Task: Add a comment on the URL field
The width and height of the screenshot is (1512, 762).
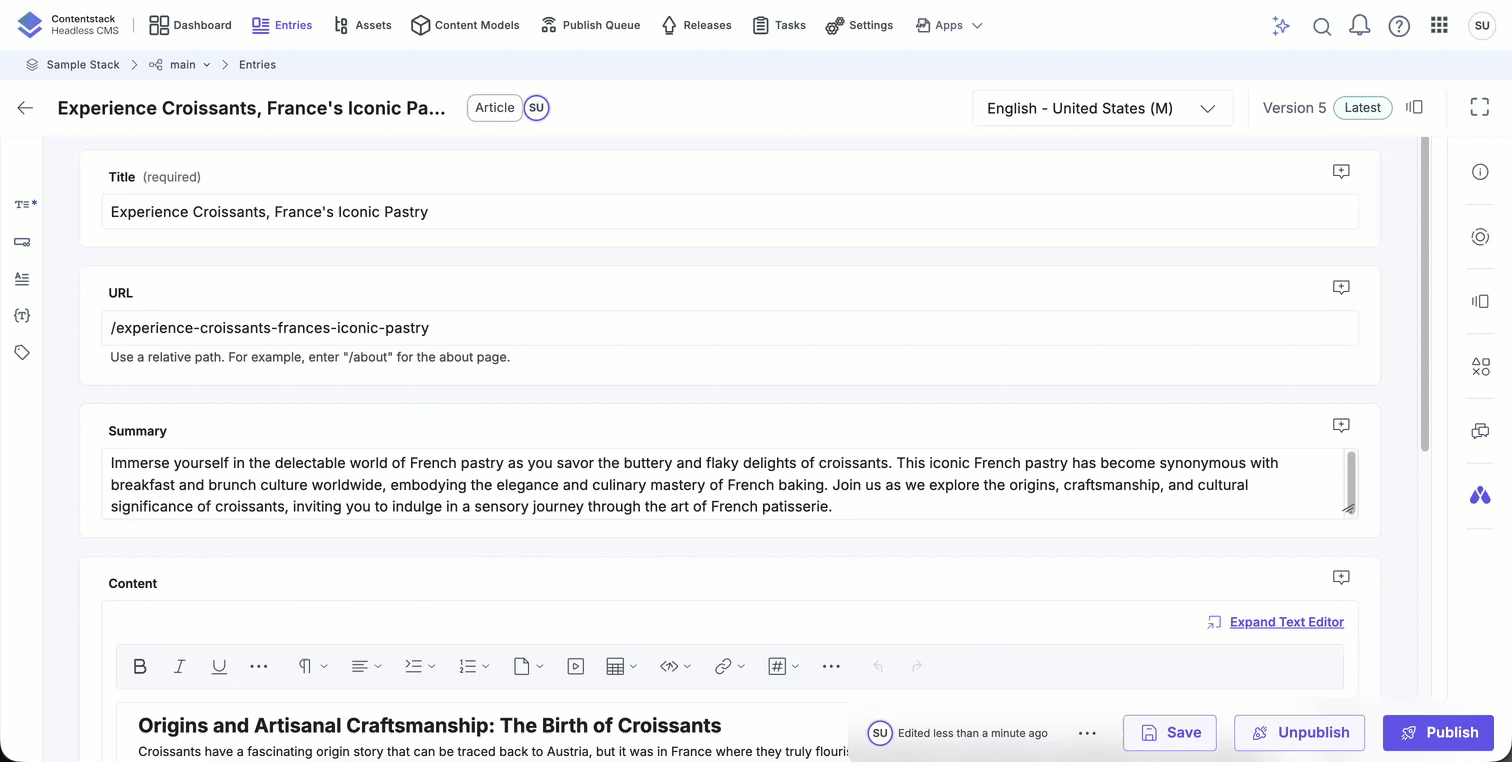Action: coord(1341,288)
